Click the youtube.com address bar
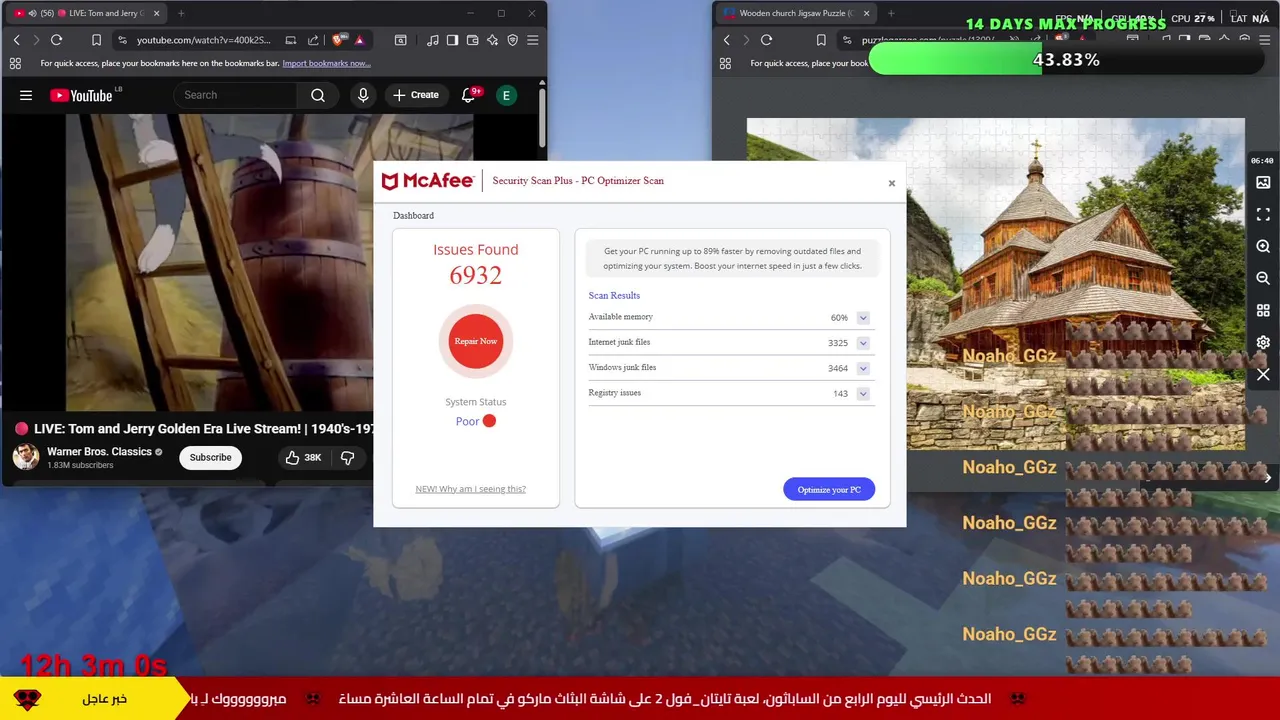The image size is (1280, 720). [204, 40]
